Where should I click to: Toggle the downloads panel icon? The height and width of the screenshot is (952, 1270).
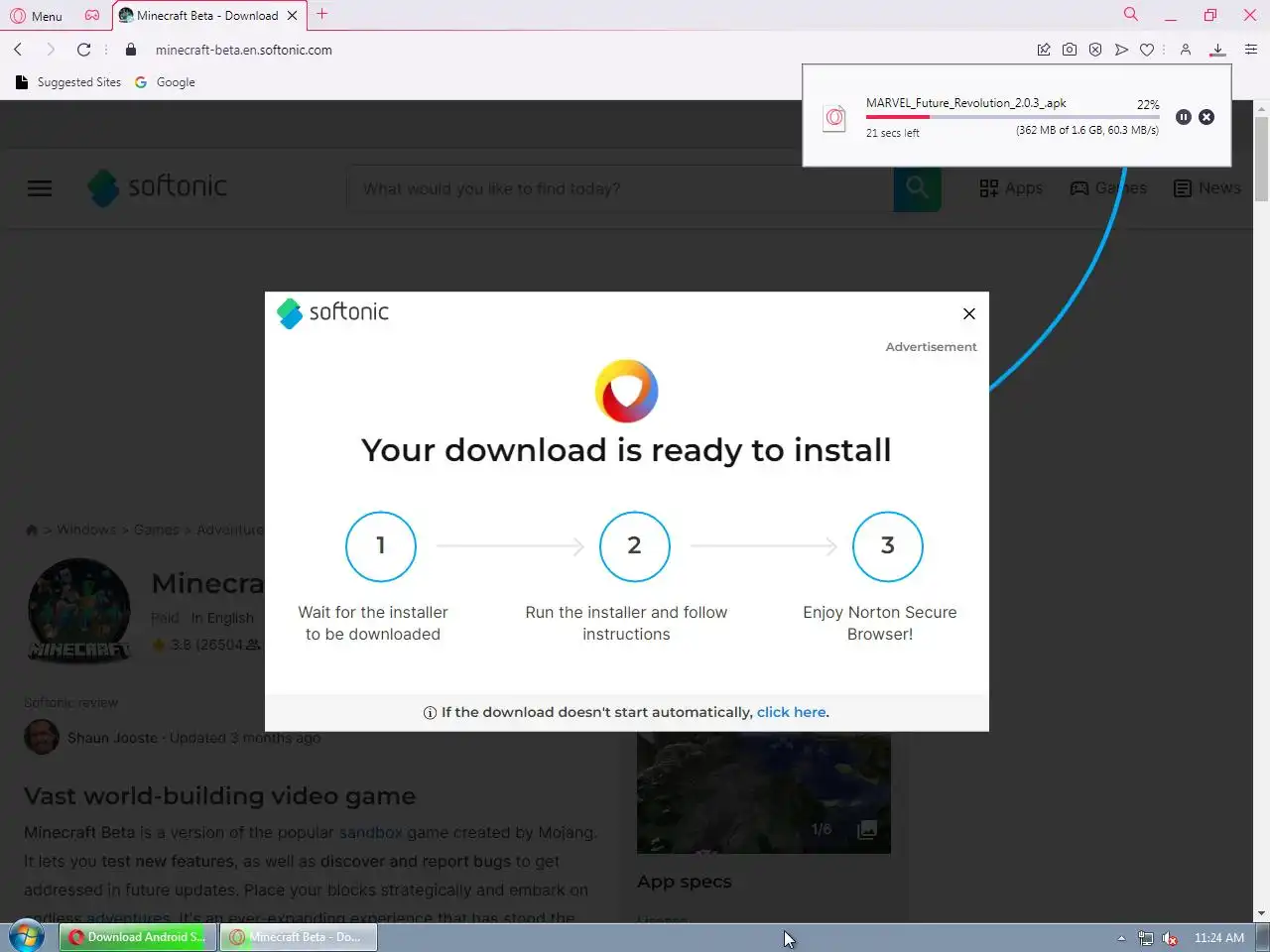coord(1217,50)
